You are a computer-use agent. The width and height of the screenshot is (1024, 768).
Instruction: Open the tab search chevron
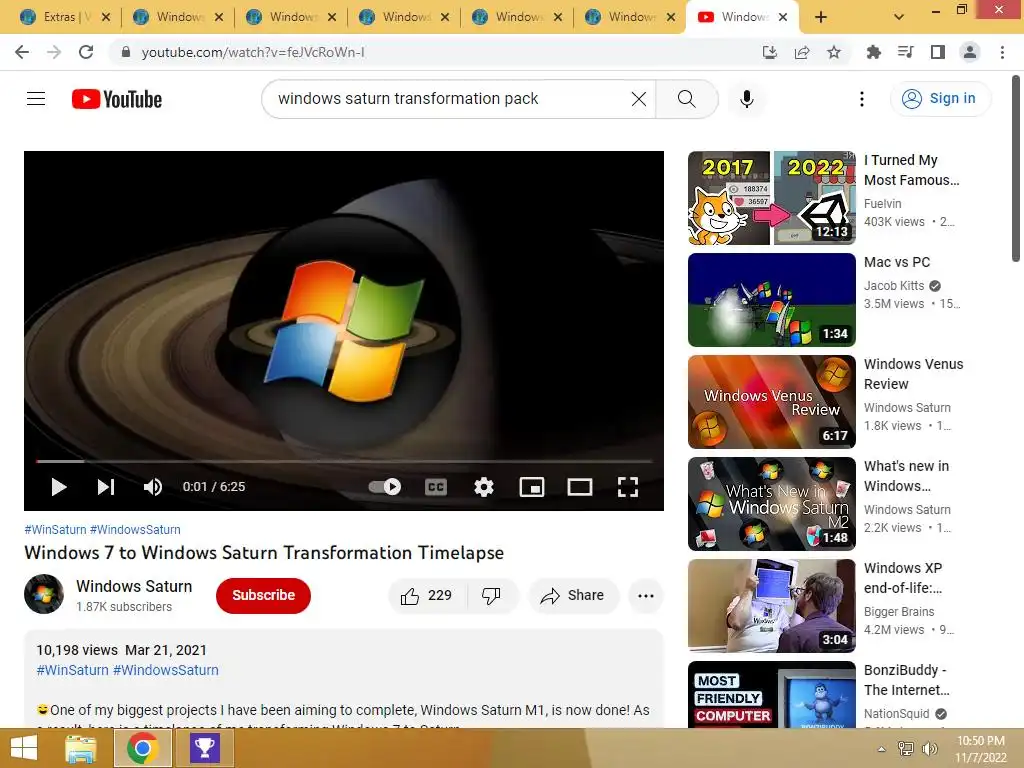pos(899,18)
